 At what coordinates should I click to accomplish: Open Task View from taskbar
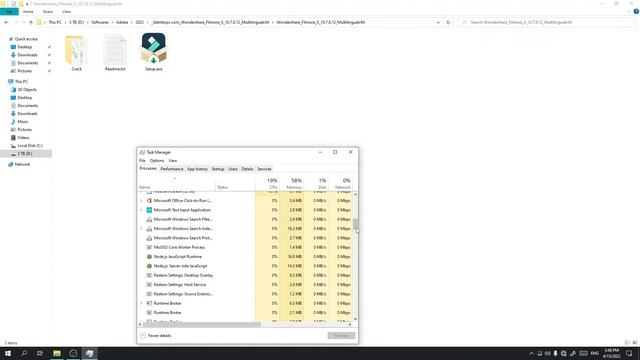[40, 353]
